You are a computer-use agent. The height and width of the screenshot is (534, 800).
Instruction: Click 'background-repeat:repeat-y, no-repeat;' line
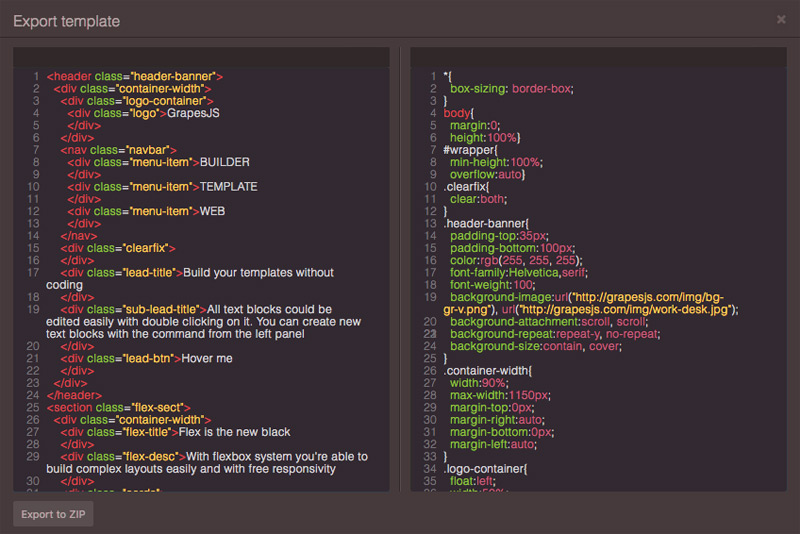coord(555,334)
